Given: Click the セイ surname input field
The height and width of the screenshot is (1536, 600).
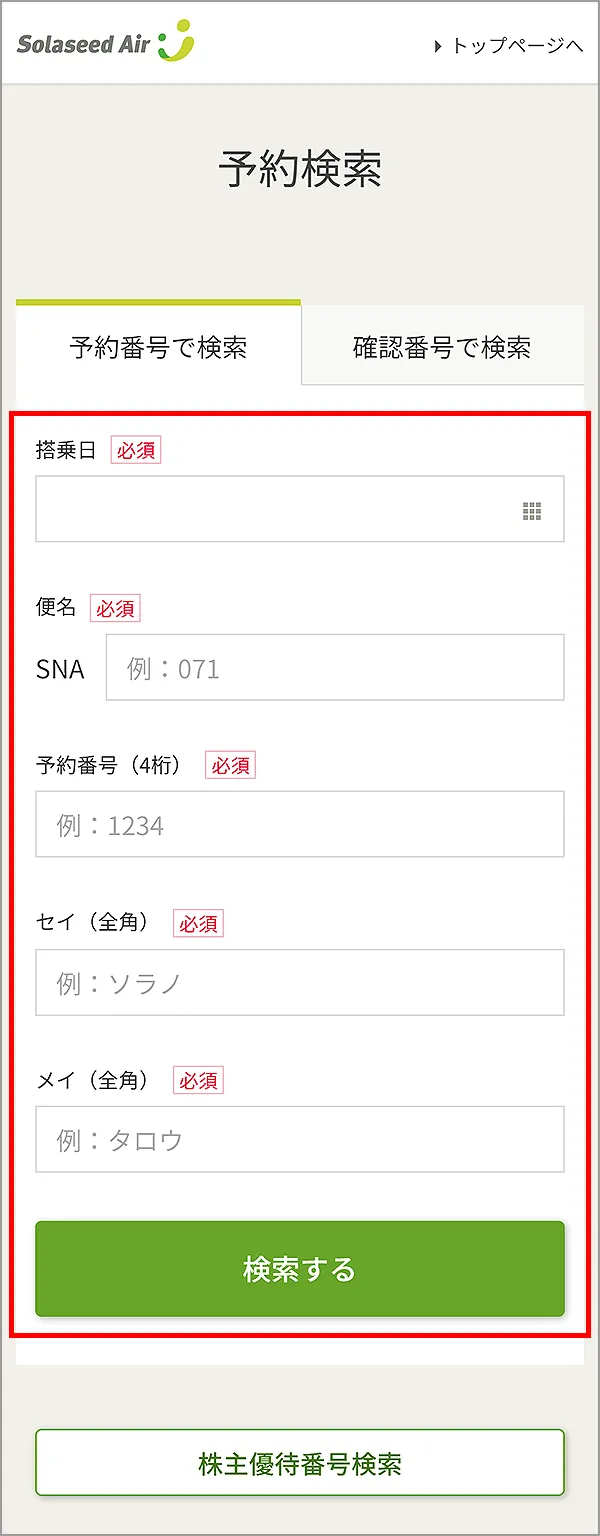Looking at the screenshot, I should 300,982.
